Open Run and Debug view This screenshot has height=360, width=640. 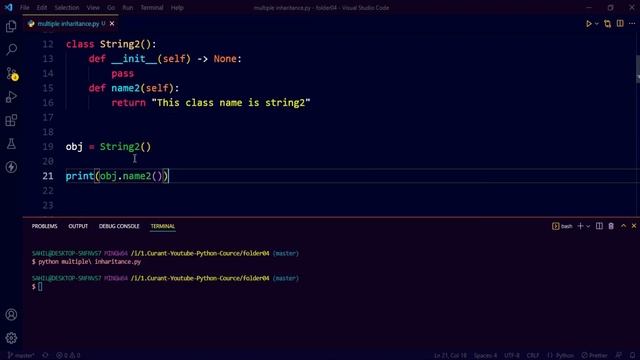tap(11, 97)
